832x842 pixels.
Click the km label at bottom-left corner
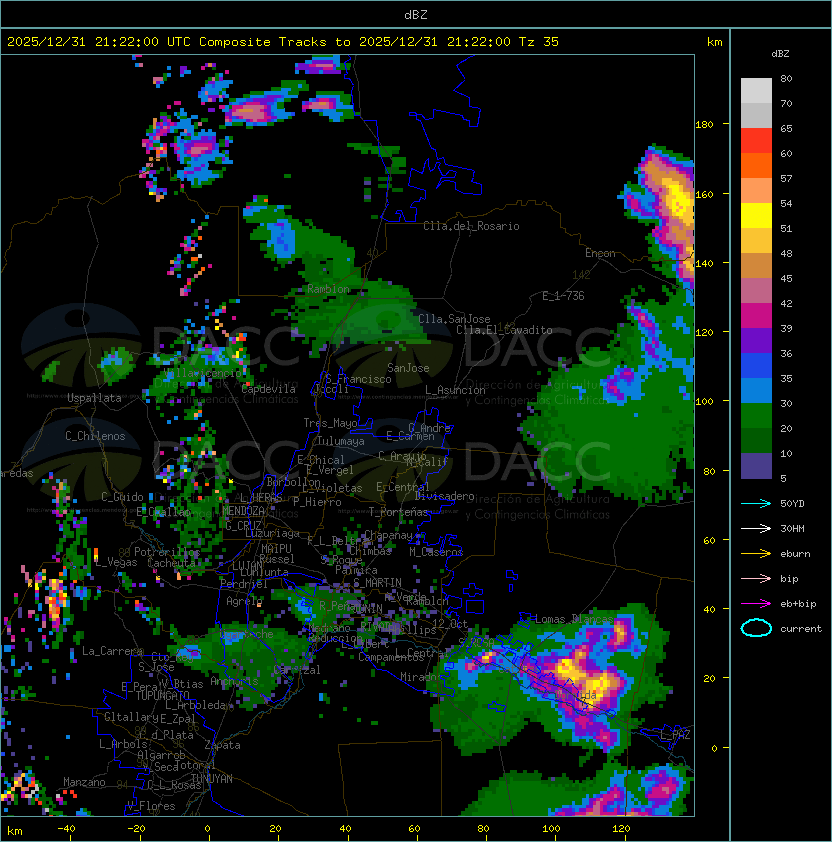point(15,831)
